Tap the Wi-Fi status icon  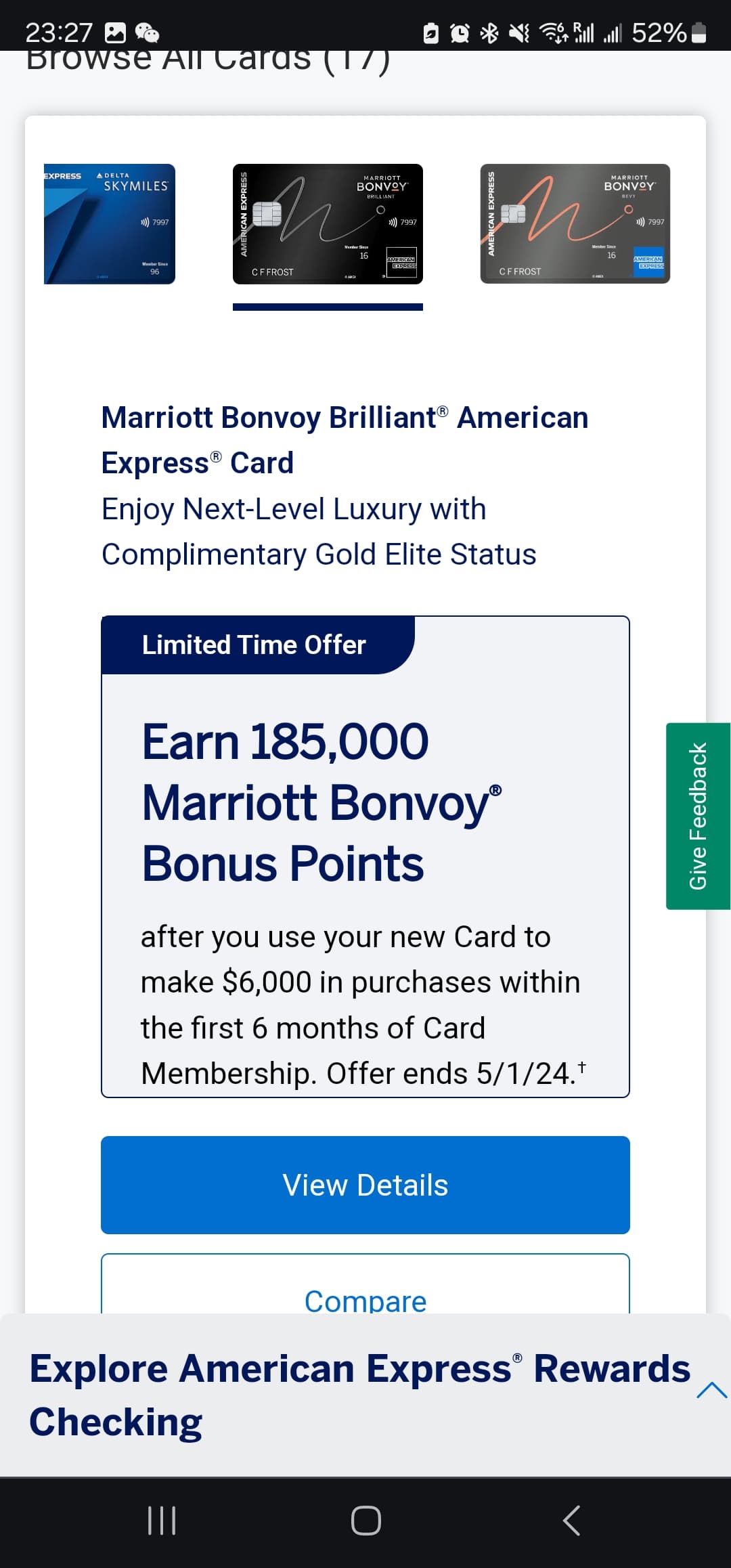[553, 32]
